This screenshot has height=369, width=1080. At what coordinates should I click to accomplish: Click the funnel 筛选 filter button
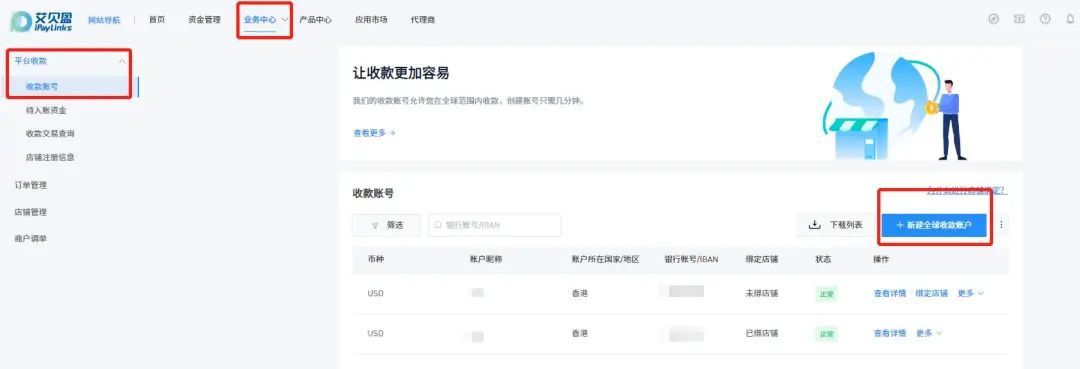[386, 225]
